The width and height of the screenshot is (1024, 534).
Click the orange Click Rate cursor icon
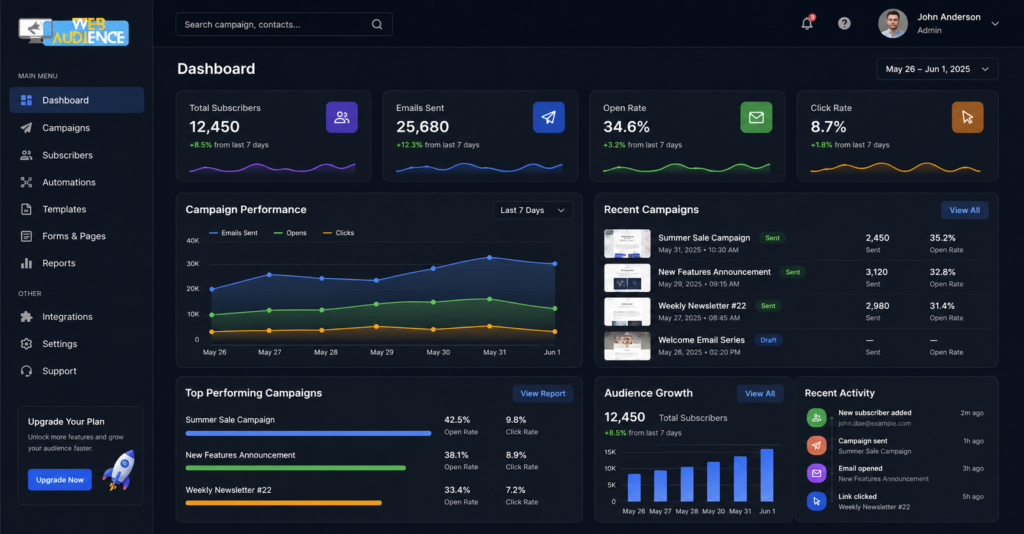(x=968, y=118)
